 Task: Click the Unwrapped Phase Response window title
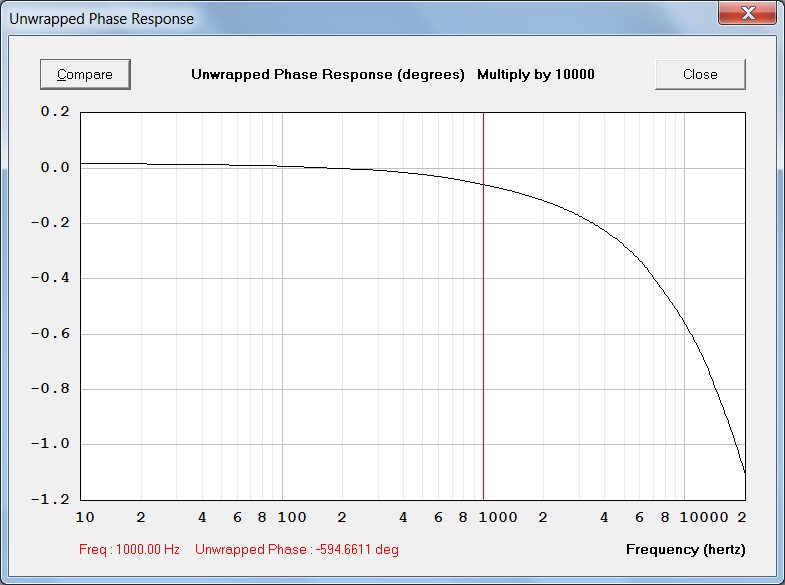coord(102,19)
